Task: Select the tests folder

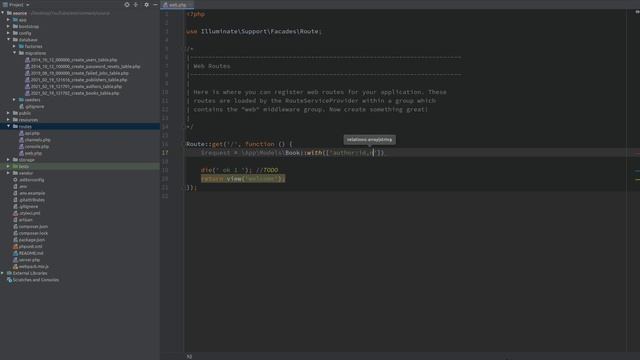Action: pyautogui.click(x=80, y=167)
